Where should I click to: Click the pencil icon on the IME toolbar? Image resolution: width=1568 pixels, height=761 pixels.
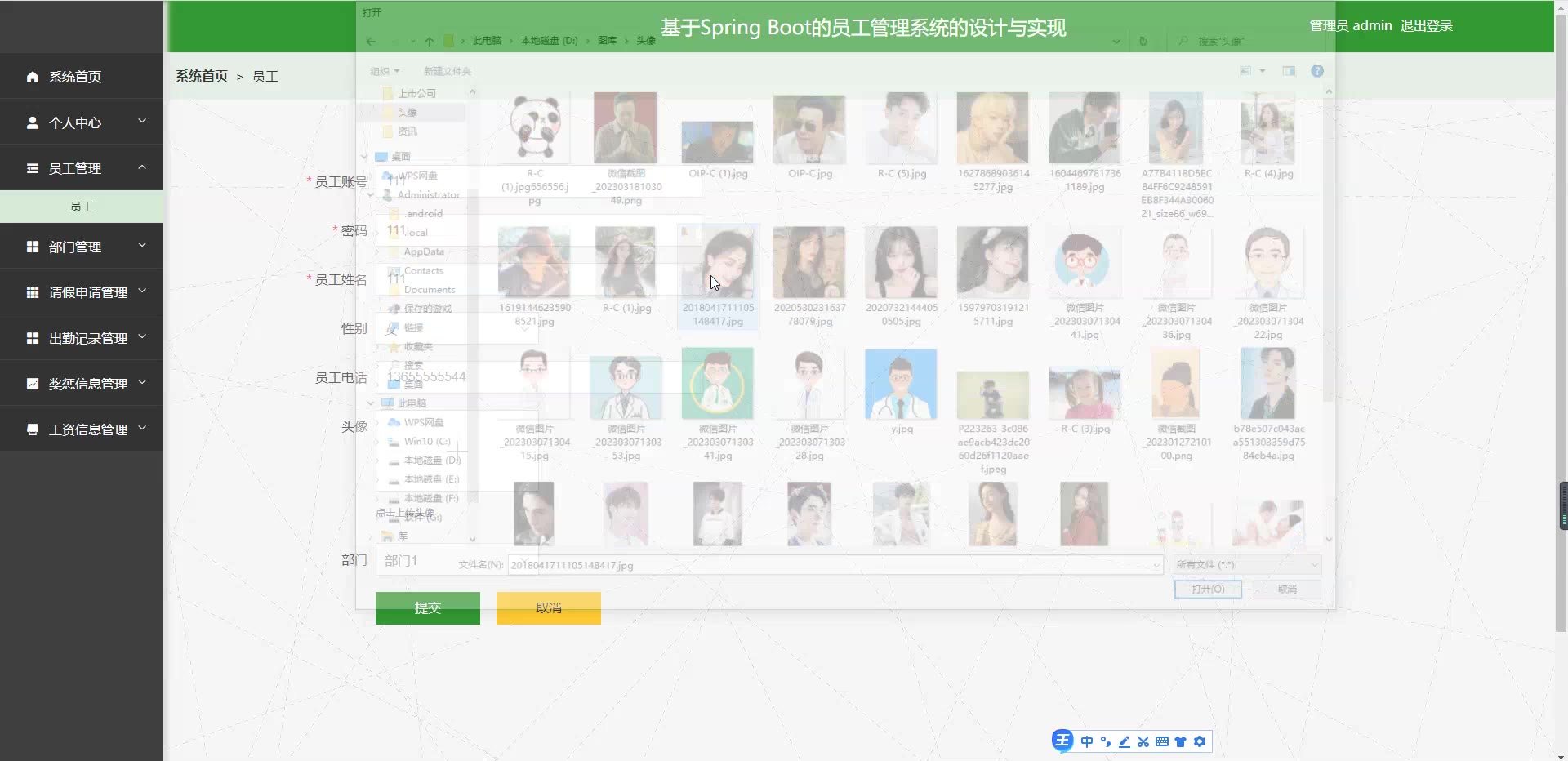[1124, 741]
